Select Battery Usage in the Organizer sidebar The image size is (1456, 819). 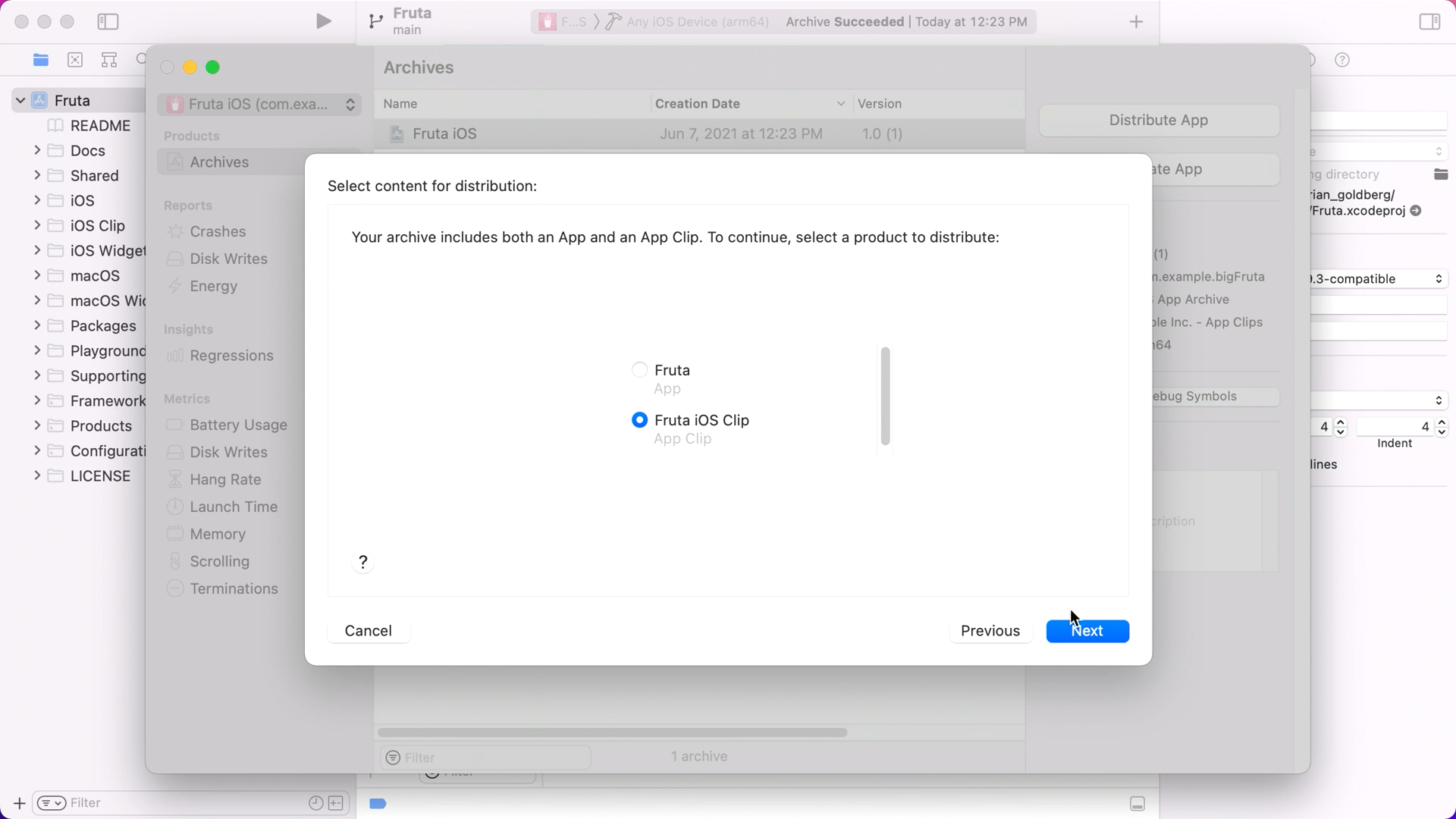tap(238, 425)
